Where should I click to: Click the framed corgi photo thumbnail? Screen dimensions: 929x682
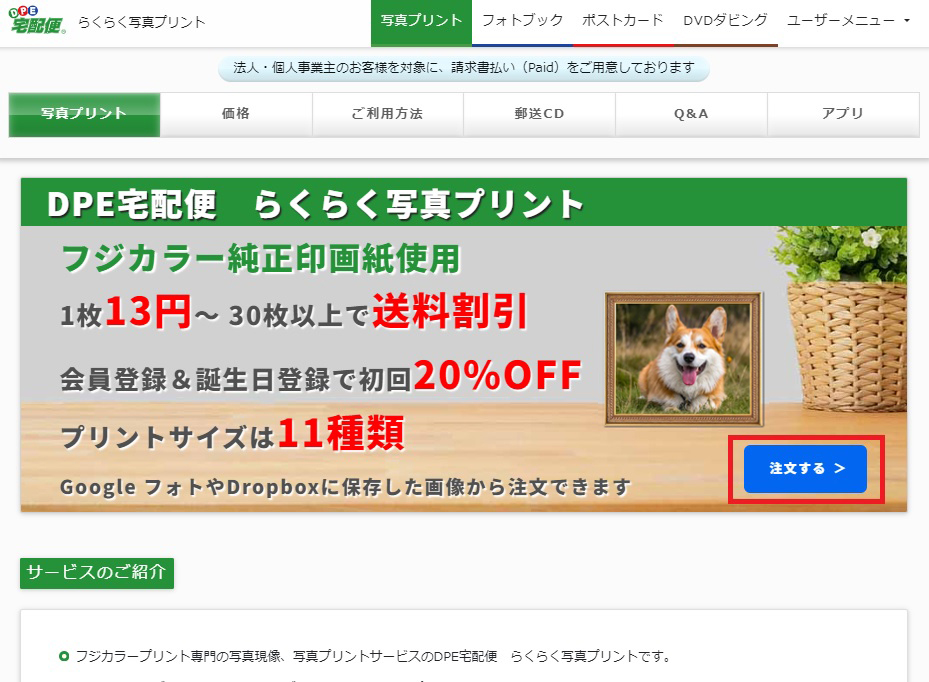tap(684, 359)
